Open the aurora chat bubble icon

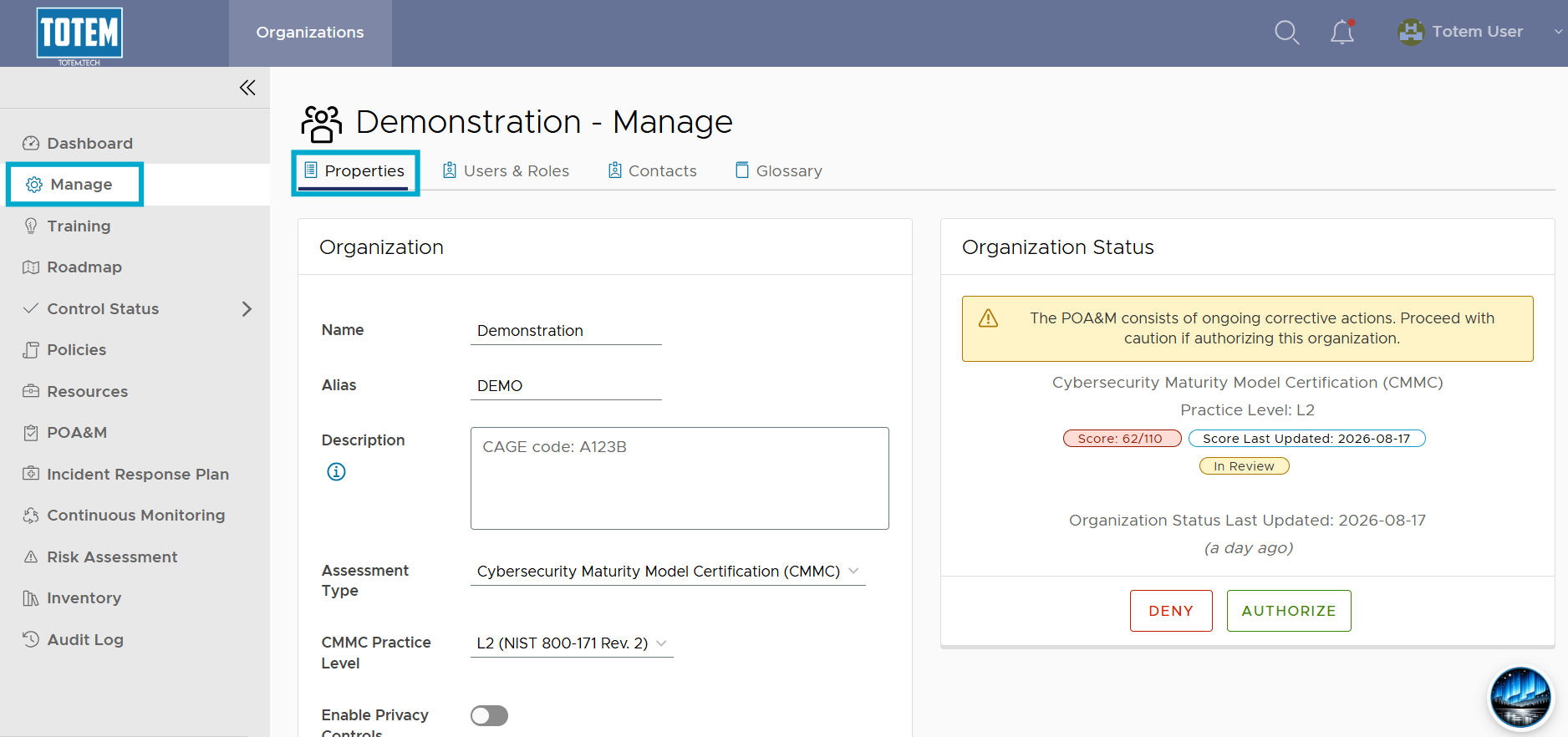click(1520, 698)
